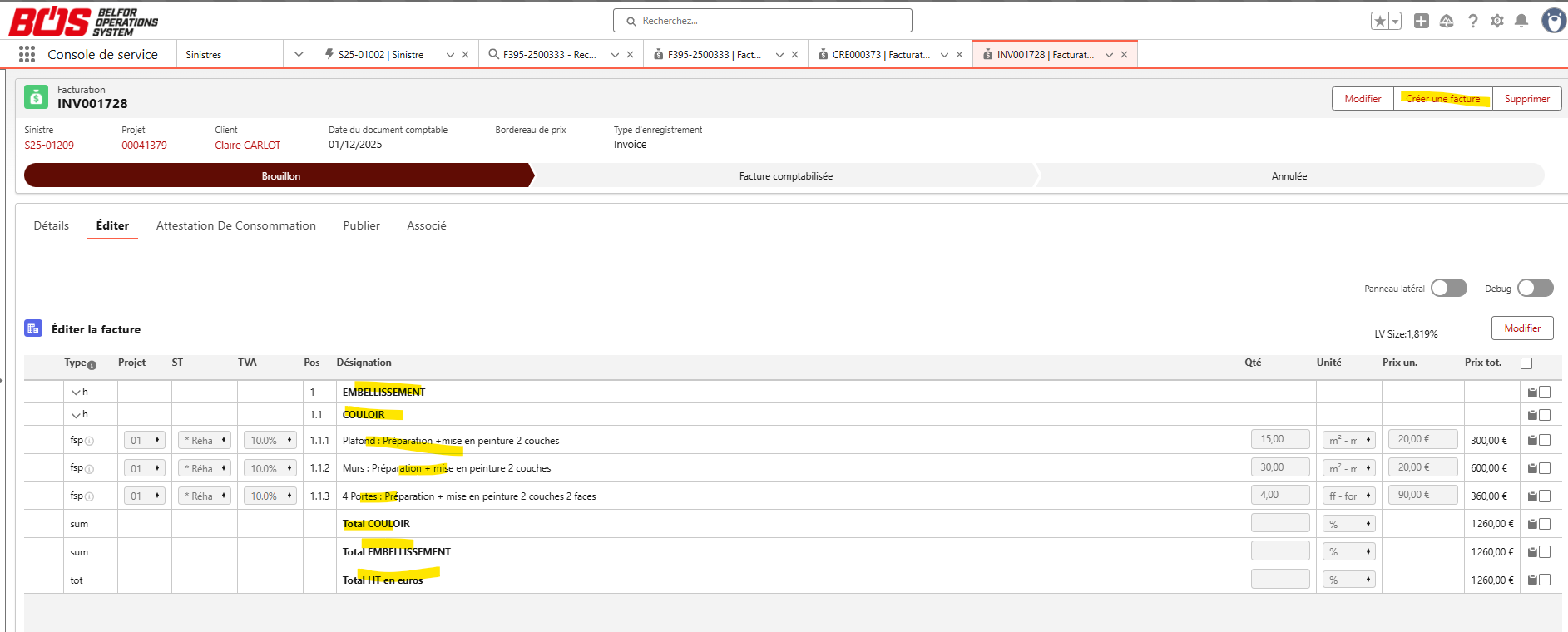This screenshot has width=1568, height=632.
Task: Check the select-all checkbox in table header
Action: click(x=1526, y=363)
